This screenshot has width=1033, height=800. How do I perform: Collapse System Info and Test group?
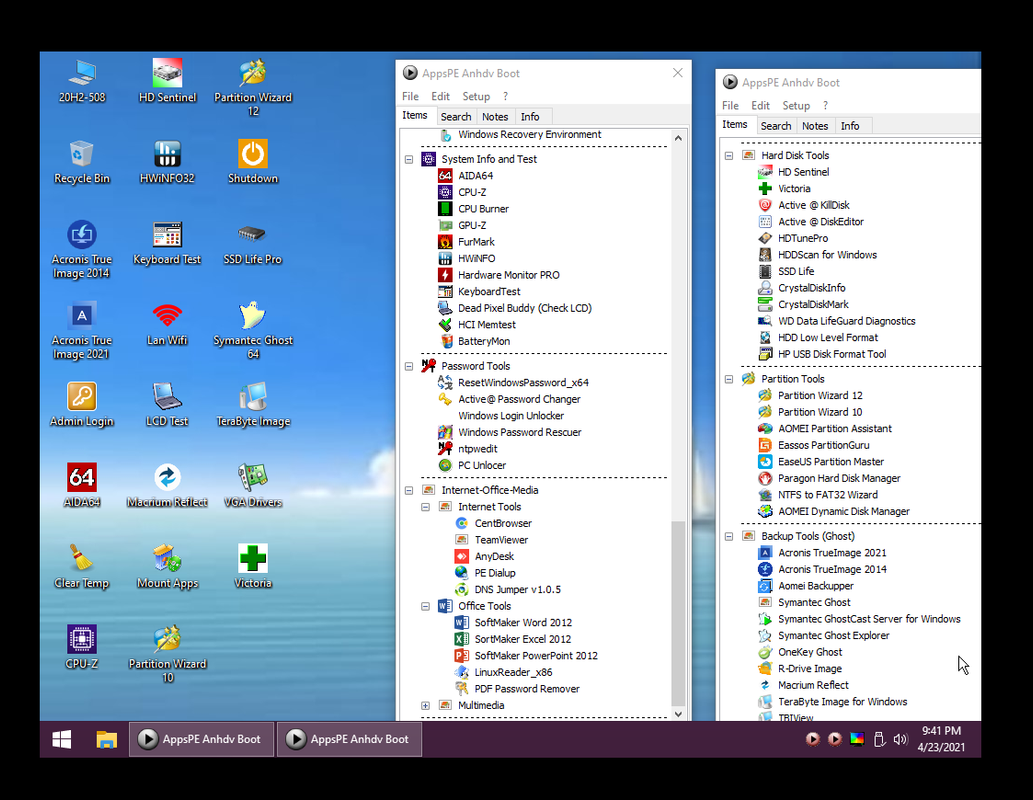pyautogui.click(x=408, y=159)
